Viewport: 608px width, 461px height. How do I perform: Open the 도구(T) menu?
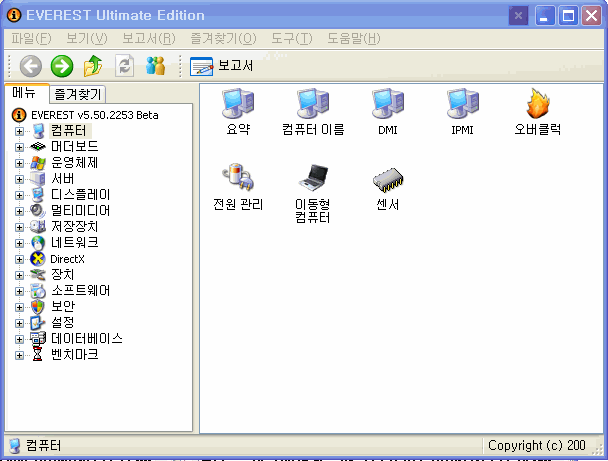292,38
